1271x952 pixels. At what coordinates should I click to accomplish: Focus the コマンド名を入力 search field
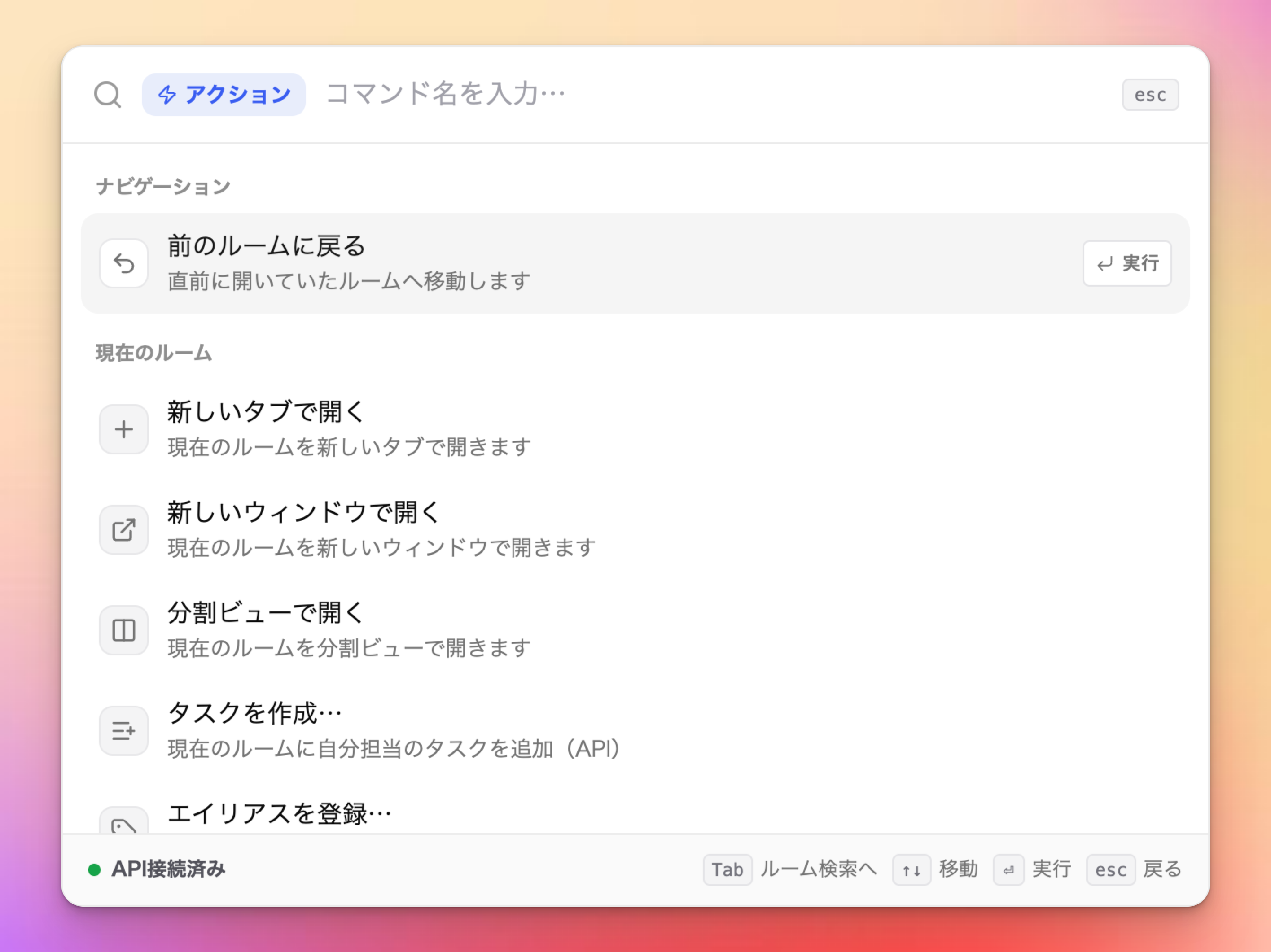coord(713,94)
